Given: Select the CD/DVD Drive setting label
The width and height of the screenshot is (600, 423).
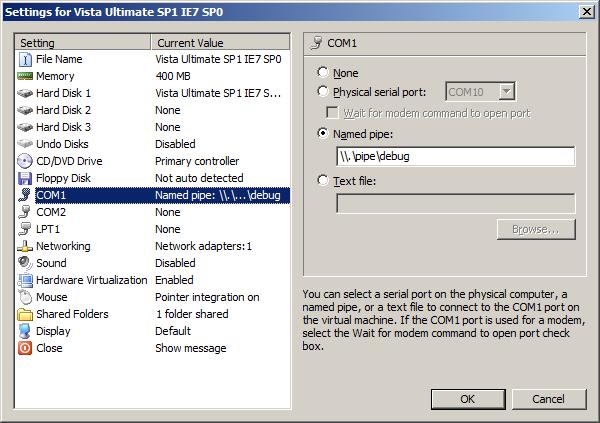Looking at the screenshot, I should coord(69,161).
